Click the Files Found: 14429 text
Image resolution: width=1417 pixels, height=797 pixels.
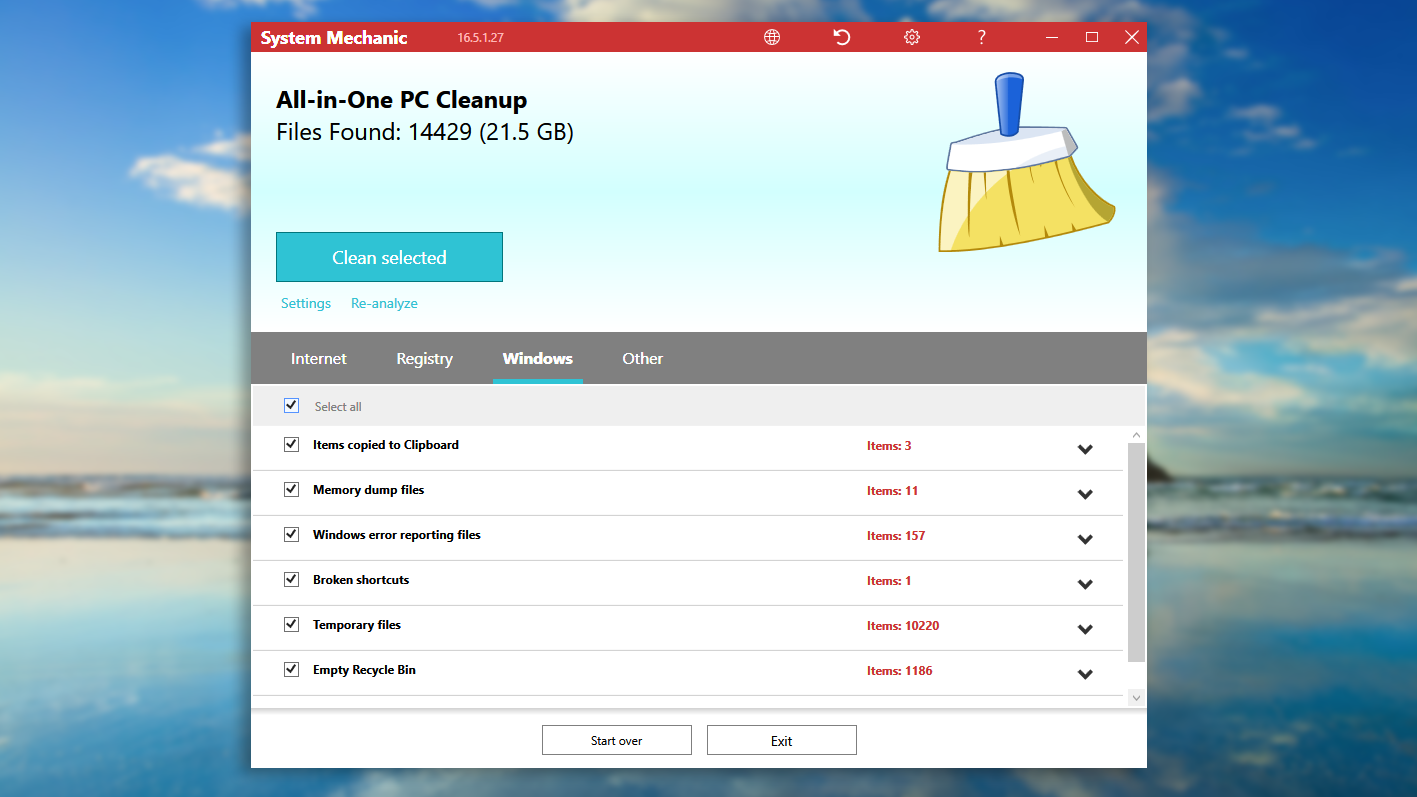(425, 132)
